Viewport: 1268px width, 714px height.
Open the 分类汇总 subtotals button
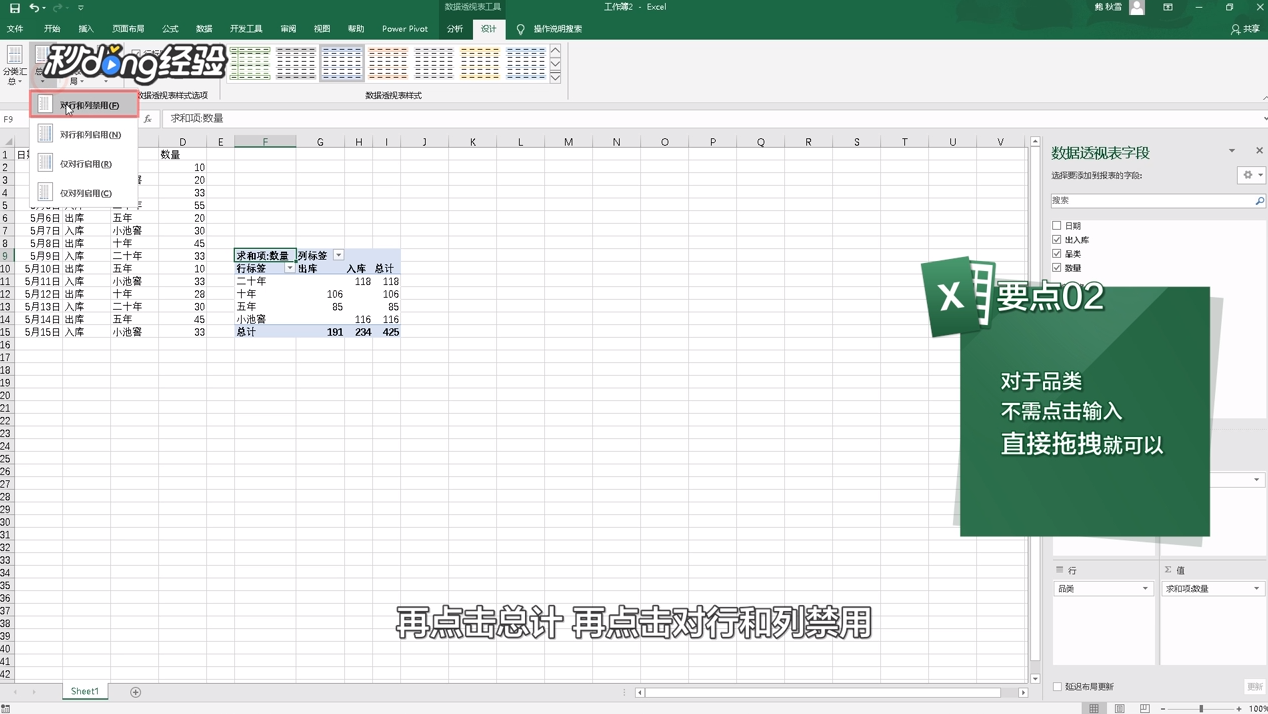pyautogui.click(x=14, y=65)
